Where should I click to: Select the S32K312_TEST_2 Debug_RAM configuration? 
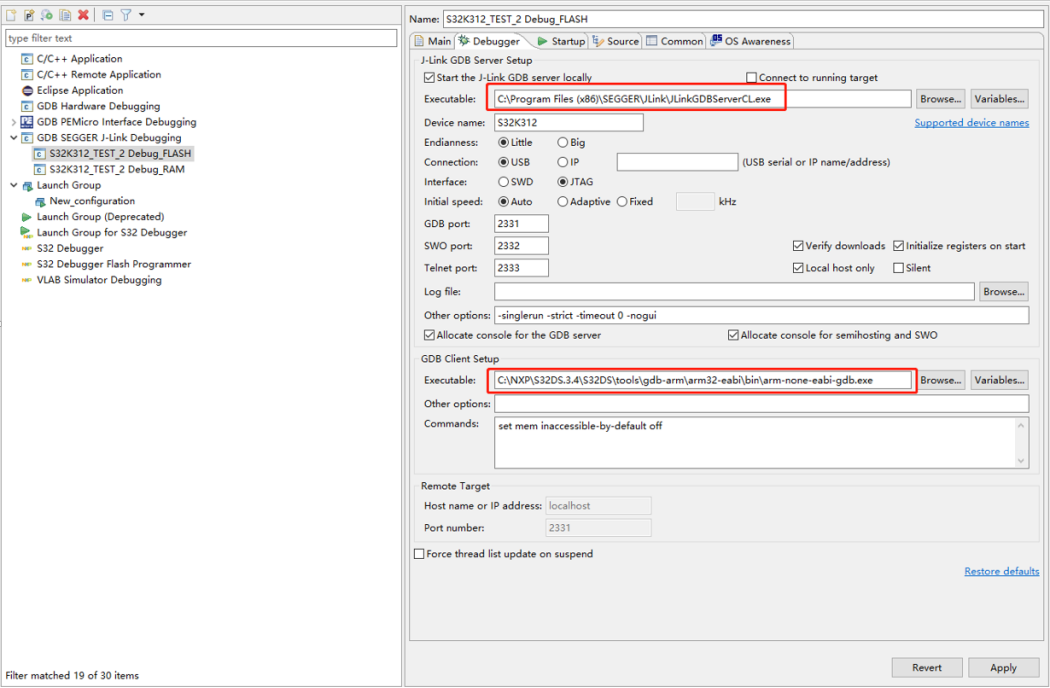point(116,169)
